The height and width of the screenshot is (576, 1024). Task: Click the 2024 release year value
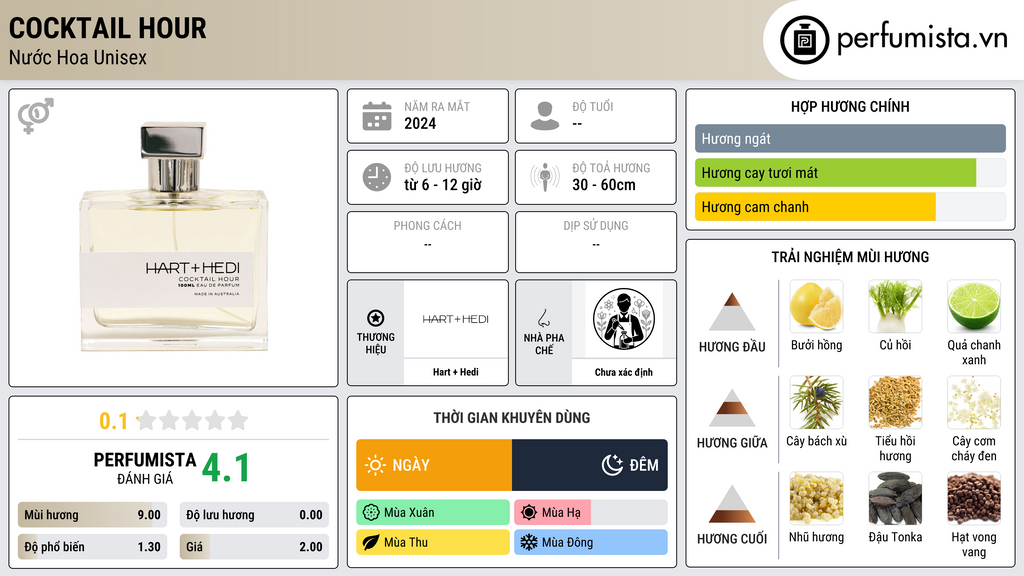pos(420,123)
